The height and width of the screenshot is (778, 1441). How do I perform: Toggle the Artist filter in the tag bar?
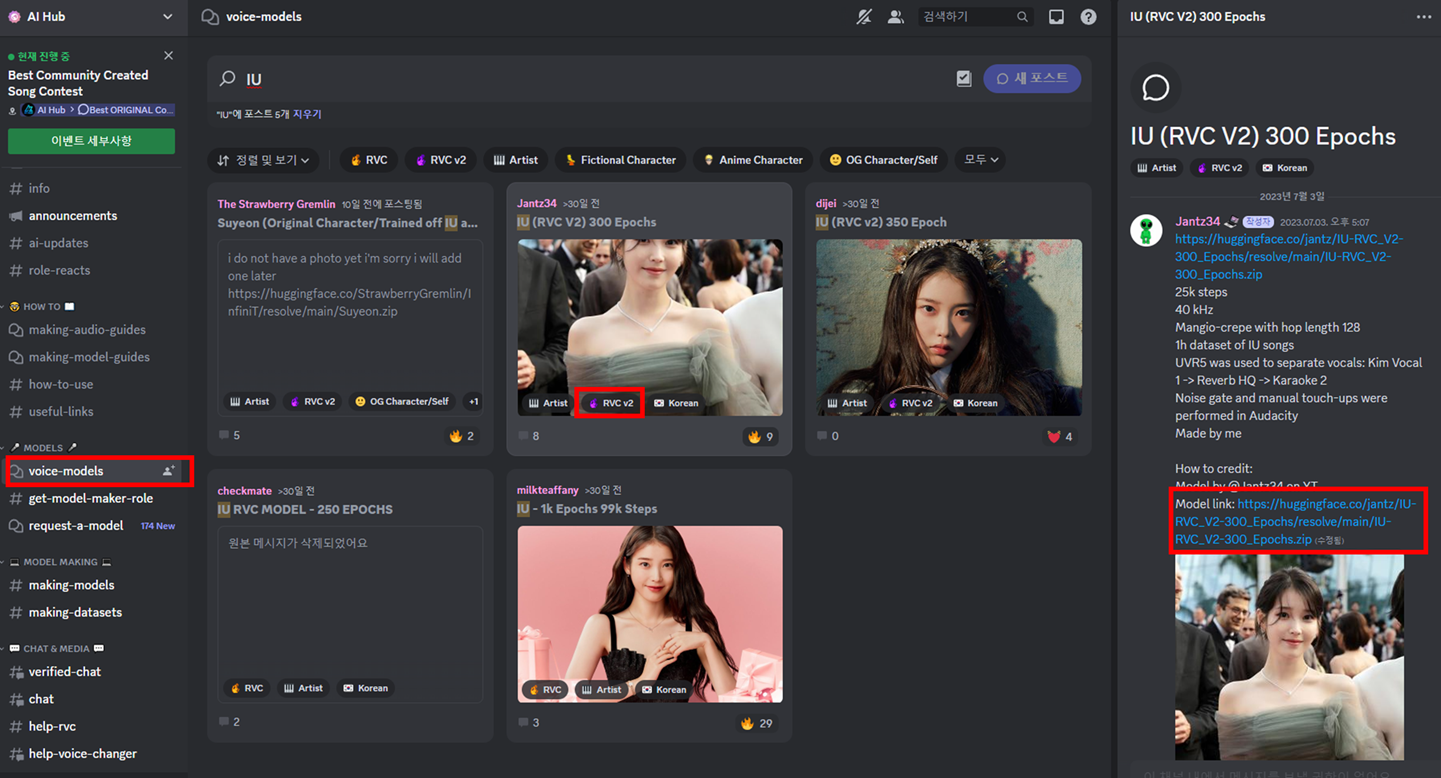(x=516, y=160)
